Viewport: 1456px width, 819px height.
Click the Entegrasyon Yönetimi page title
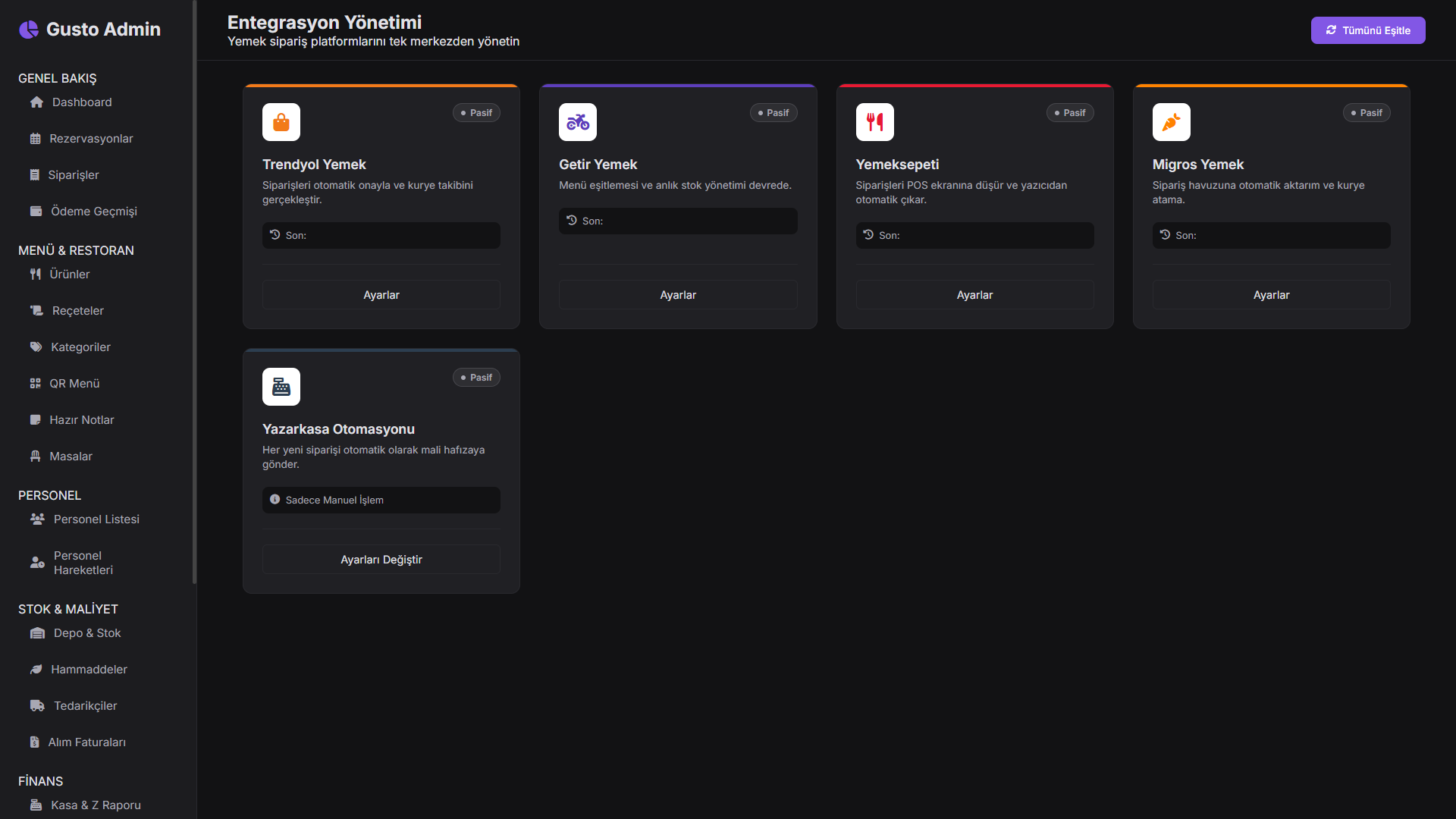coord(325,23)
